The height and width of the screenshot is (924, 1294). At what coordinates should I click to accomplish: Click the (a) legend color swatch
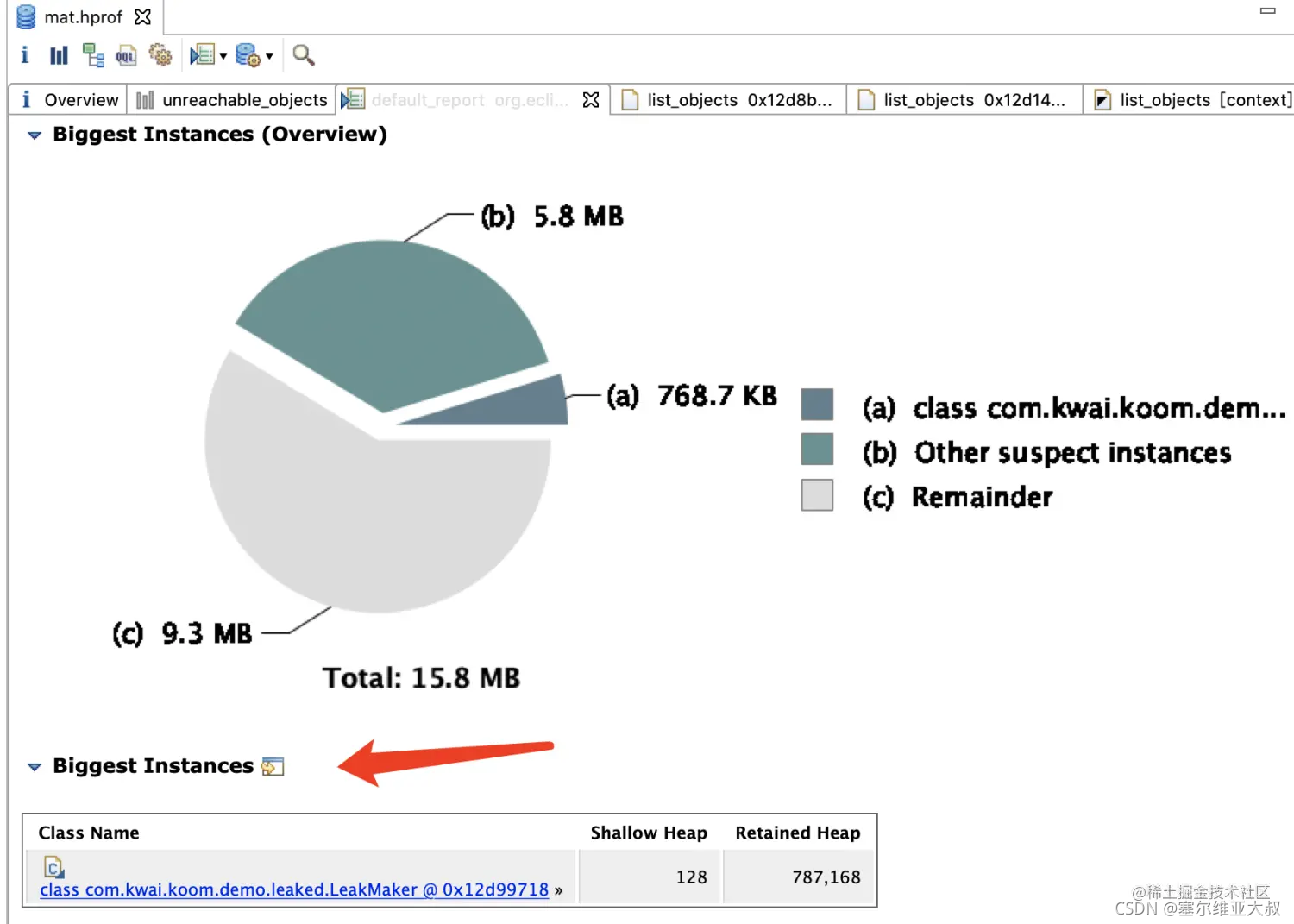click(817, 404)
